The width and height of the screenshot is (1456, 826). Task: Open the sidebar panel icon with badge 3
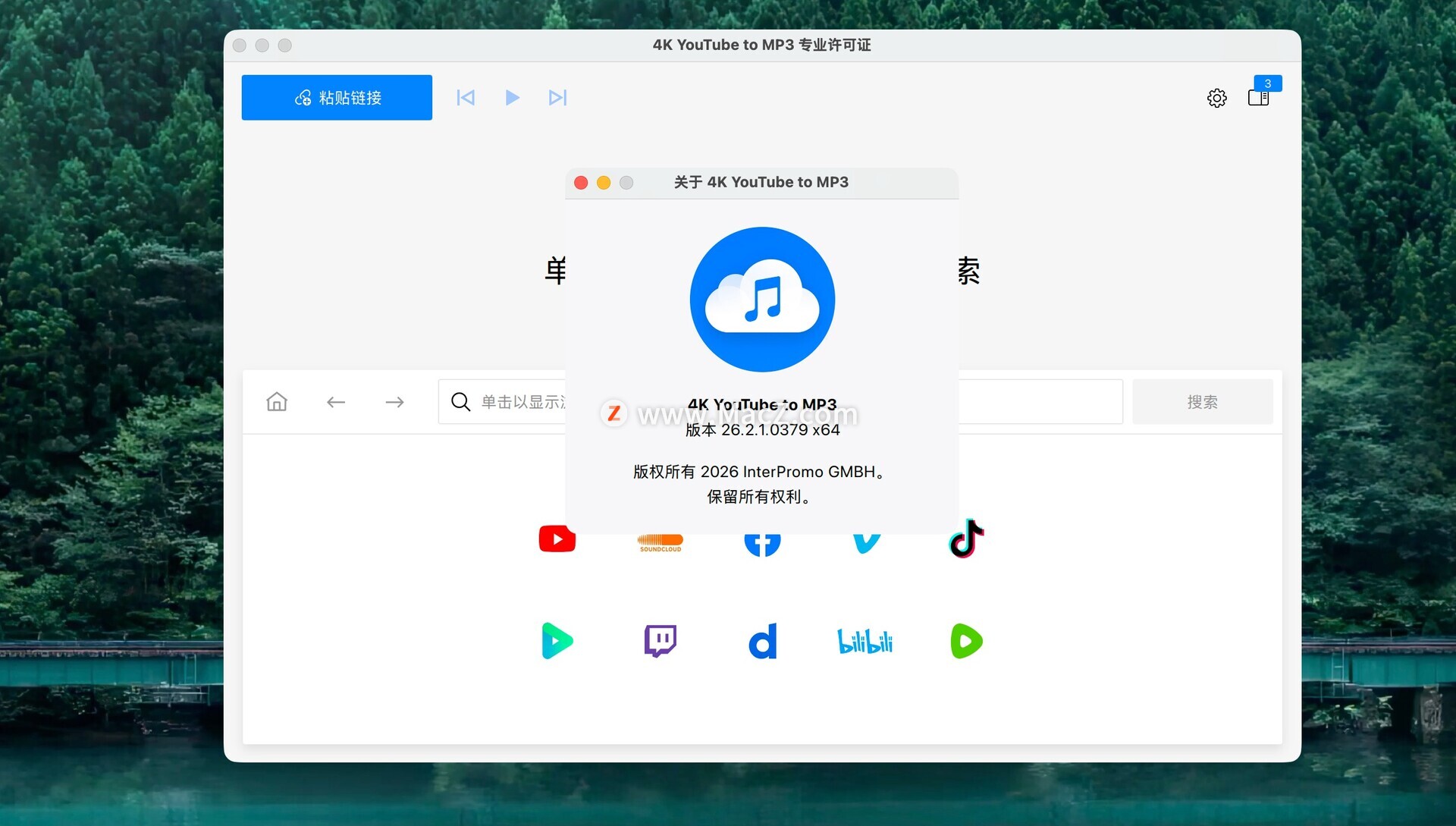tap(1259, 97)
